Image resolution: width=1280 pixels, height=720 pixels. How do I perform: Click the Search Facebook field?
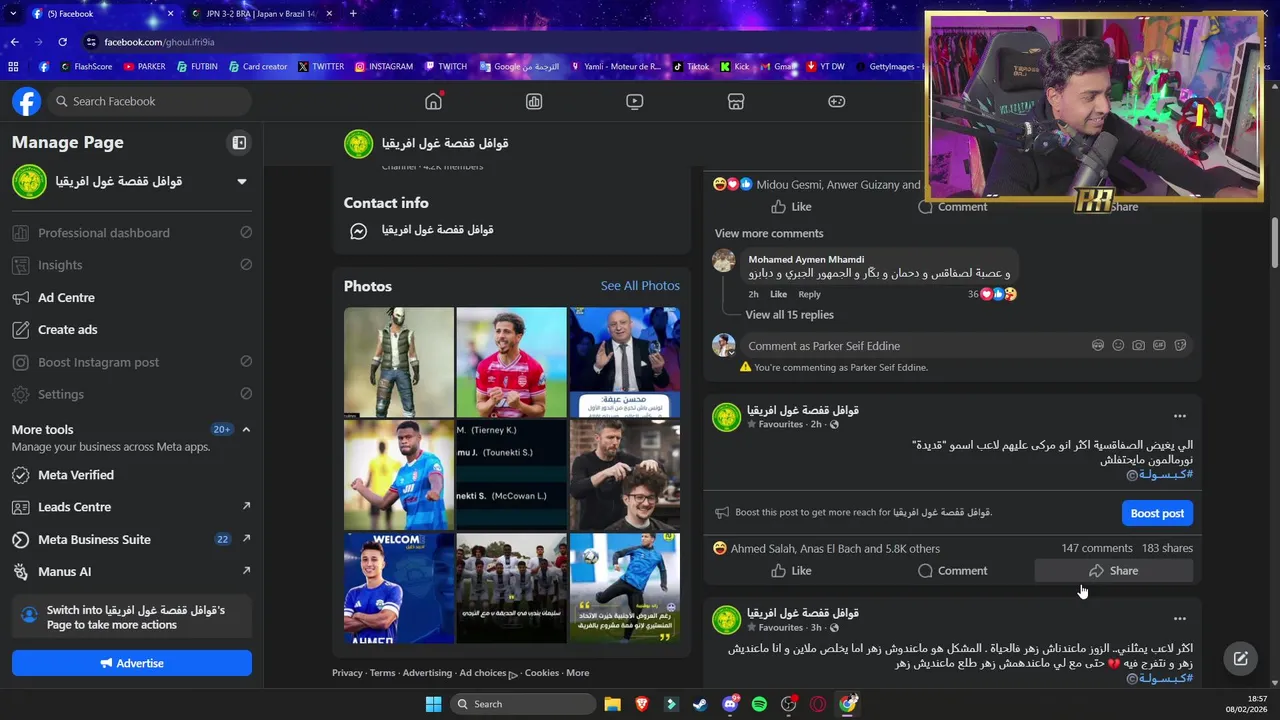150,101
